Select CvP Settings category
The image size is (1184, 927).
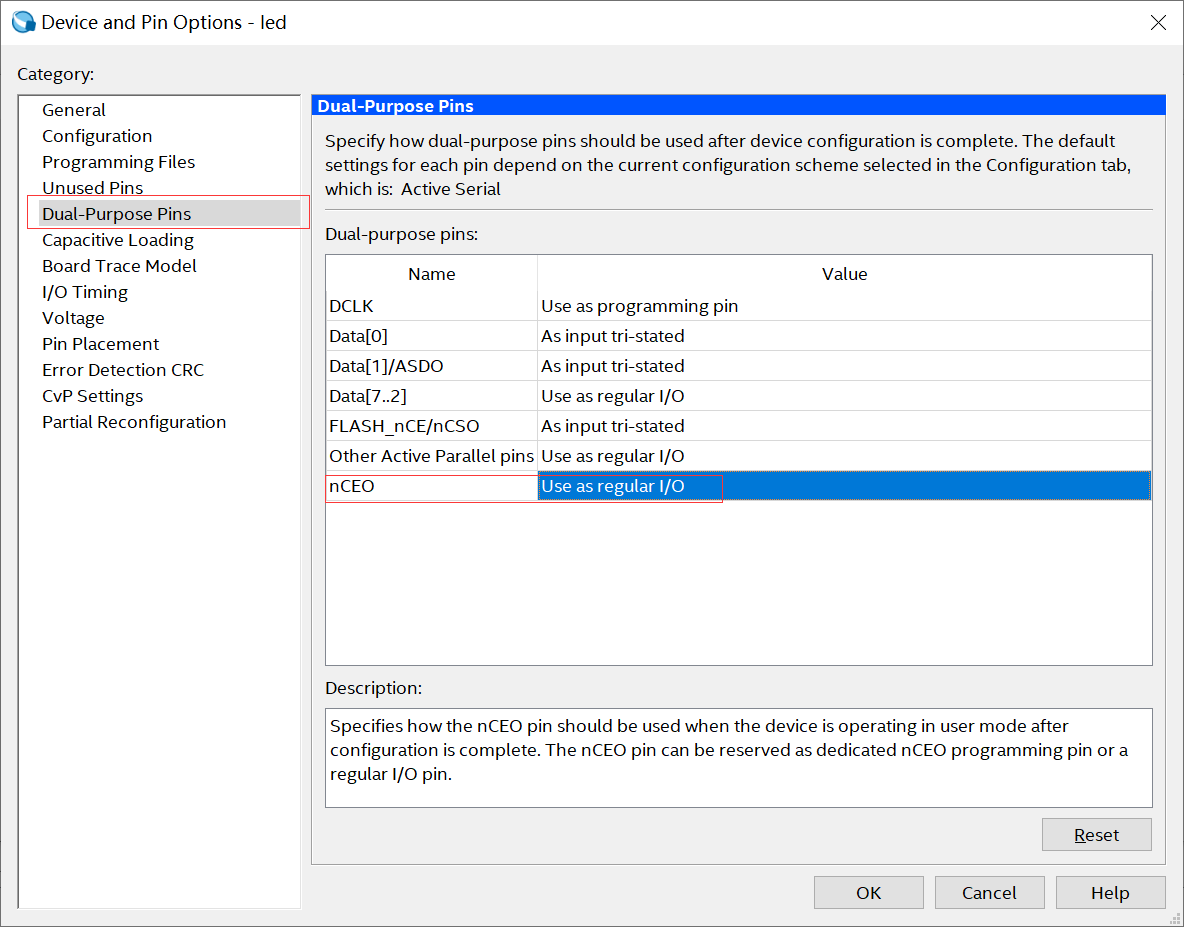click(x=92, y=396)
